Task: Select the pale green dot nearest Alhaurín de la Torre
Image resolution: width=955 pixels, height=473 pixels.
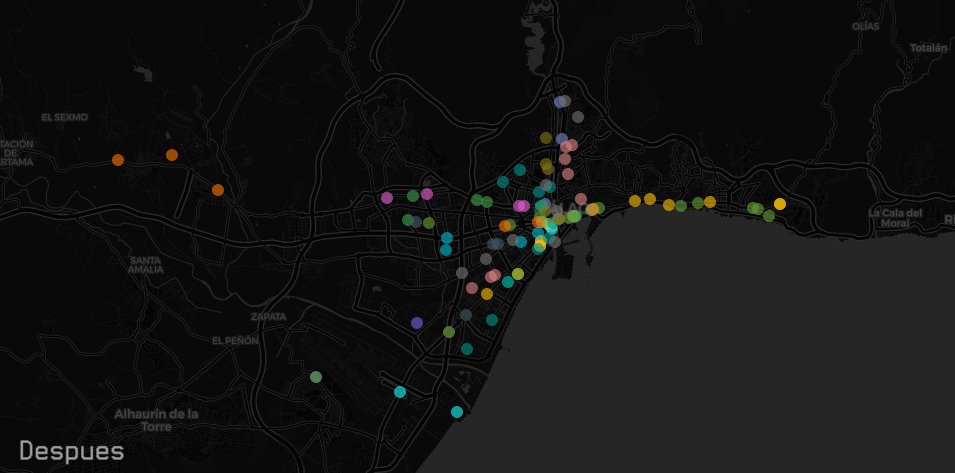Action: coord(315,377)
